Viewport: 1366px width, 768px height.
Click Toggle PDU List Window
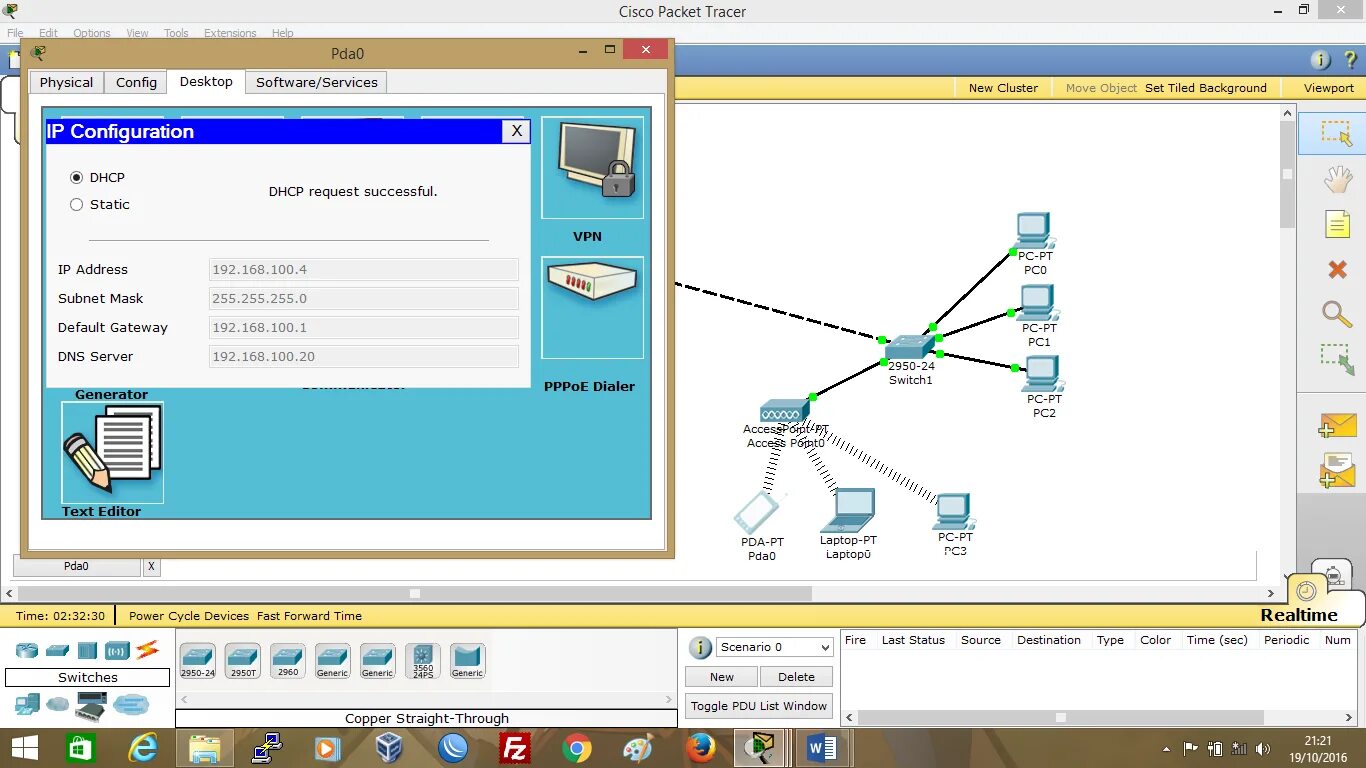[759, 706]
